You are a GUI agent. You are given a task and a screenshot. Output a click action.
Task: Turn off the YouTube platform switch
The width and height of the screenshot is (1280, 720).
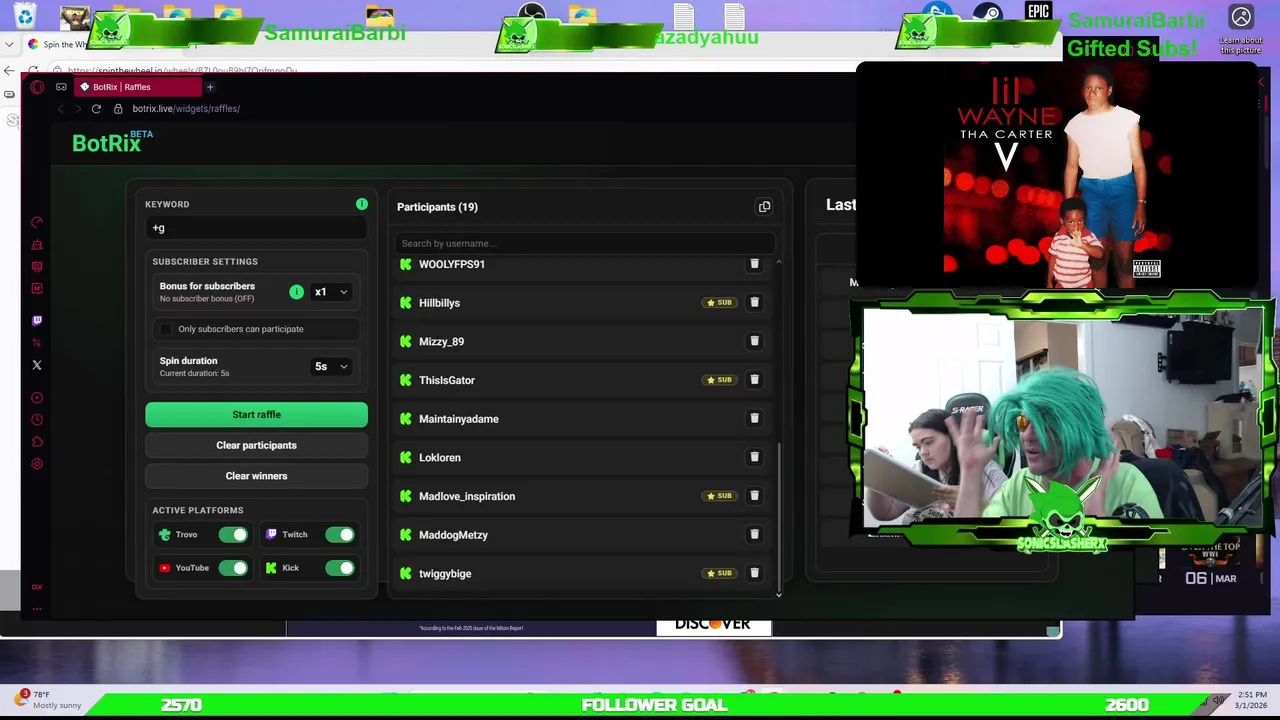click(233, 568)
